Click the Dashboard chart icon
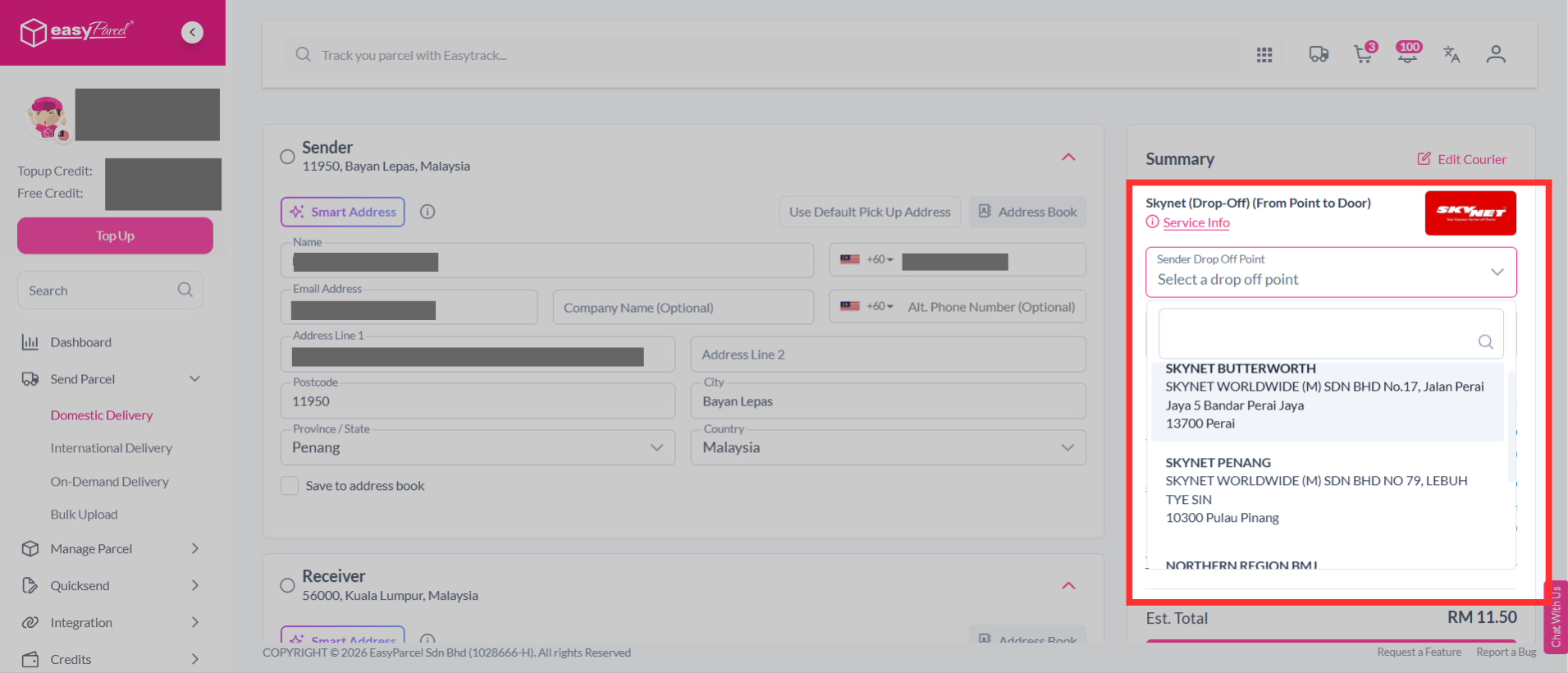The image size is (1568, 673). click(30, 342)
